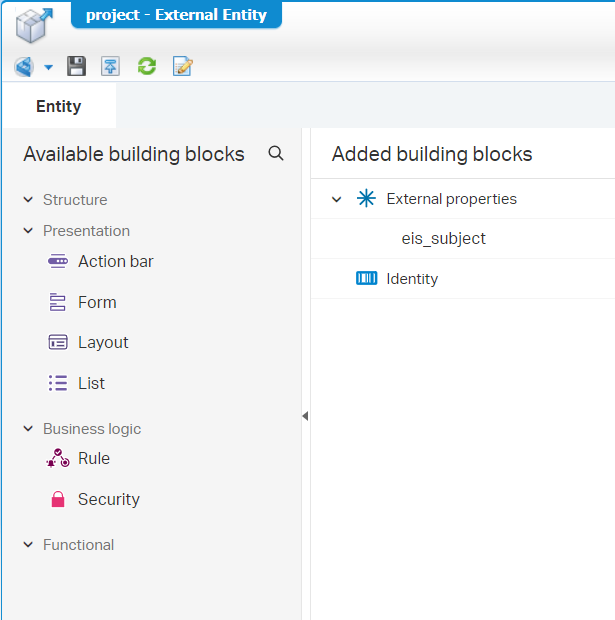Click the blue cube toolbar icon
Image resolution: width=615 pixels, height=620 pixels.
[x=24, y=67]
